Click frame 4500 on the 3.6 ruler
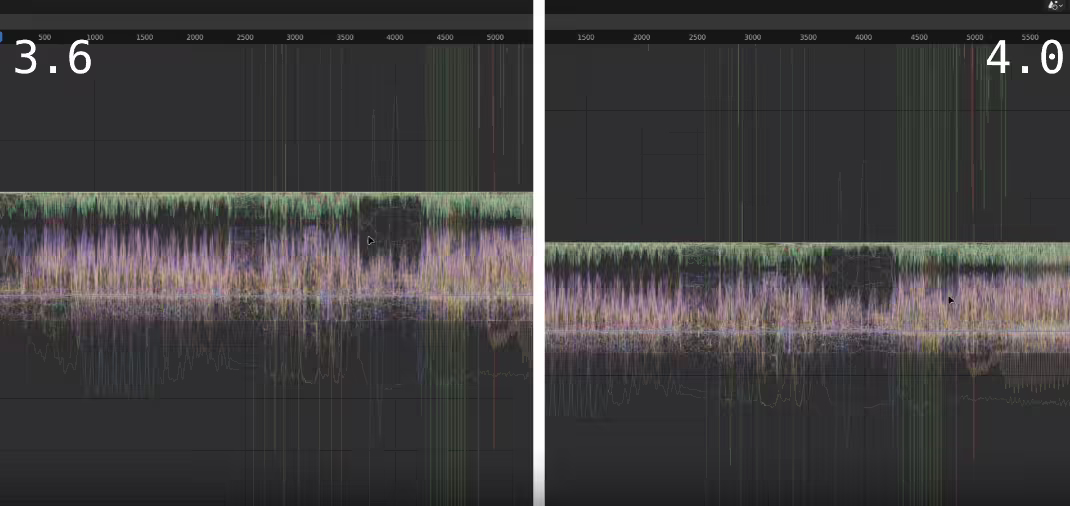This screenshot has width=1070, height=506. pos(445,38)
